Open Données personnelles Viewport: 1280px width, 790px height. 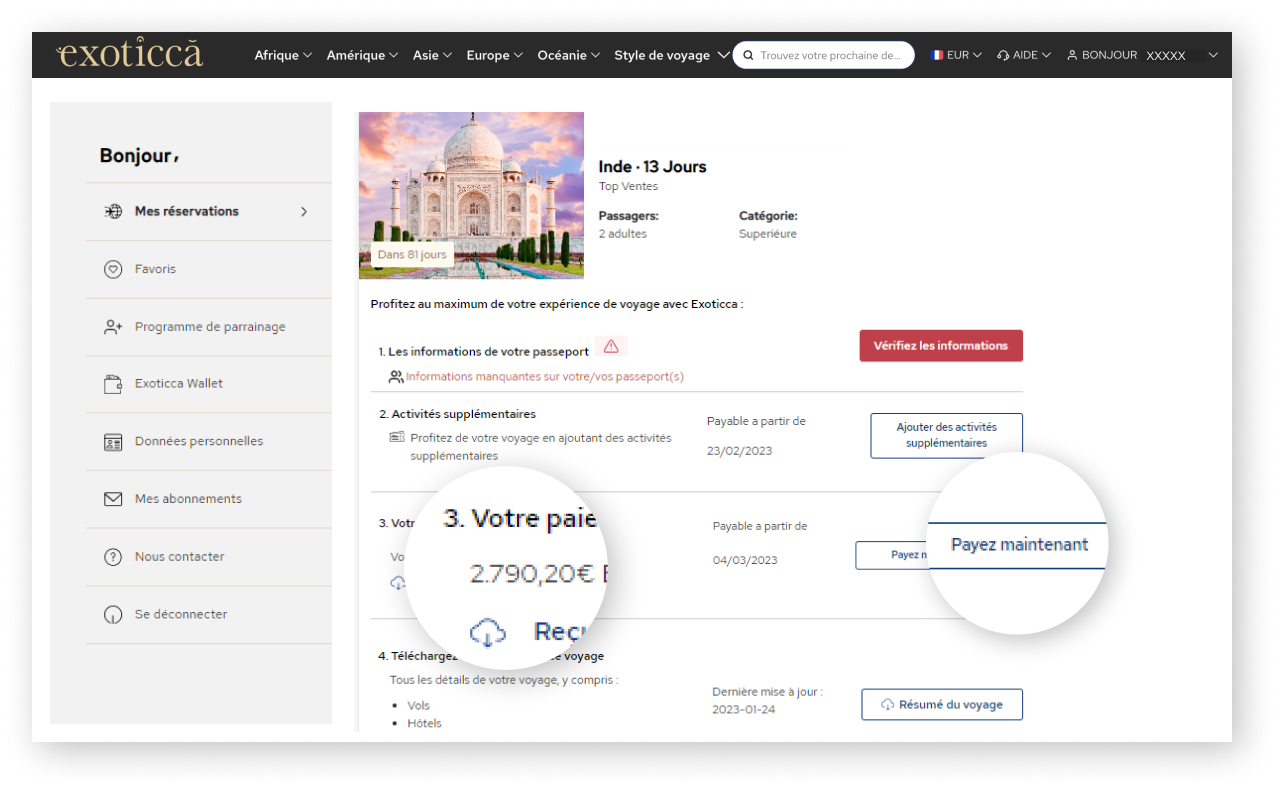(208, 441)
